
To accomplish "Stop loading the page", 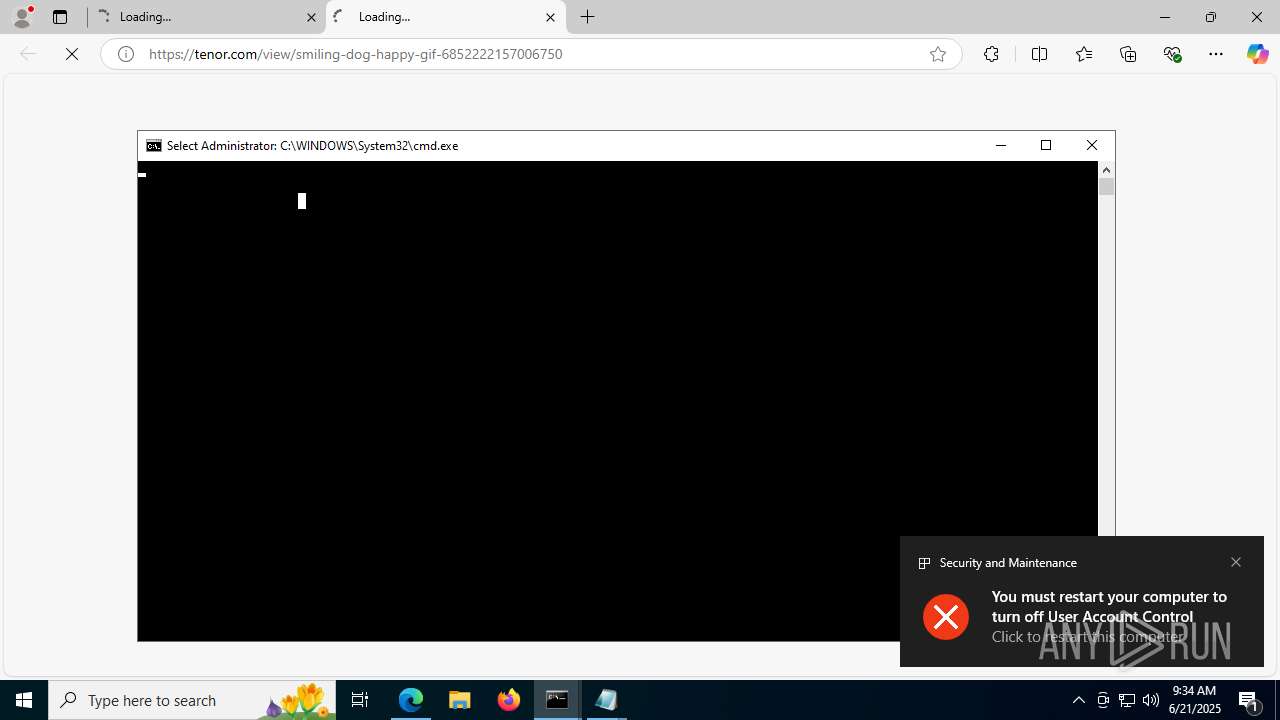I will point(72,54).
